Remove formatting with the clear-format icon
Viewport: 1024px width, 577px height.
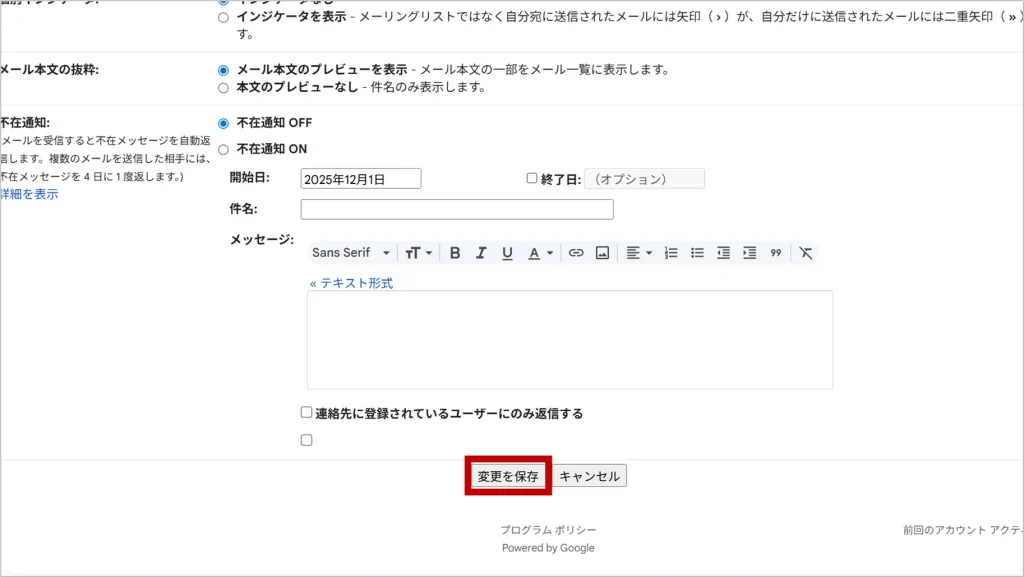[x=806, y=253]
